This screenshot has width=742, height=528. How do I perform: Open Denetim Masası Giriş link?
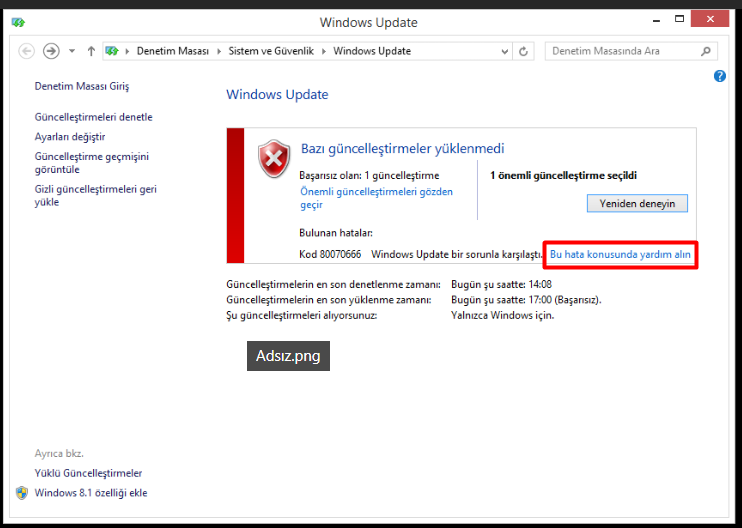(82, 86)
